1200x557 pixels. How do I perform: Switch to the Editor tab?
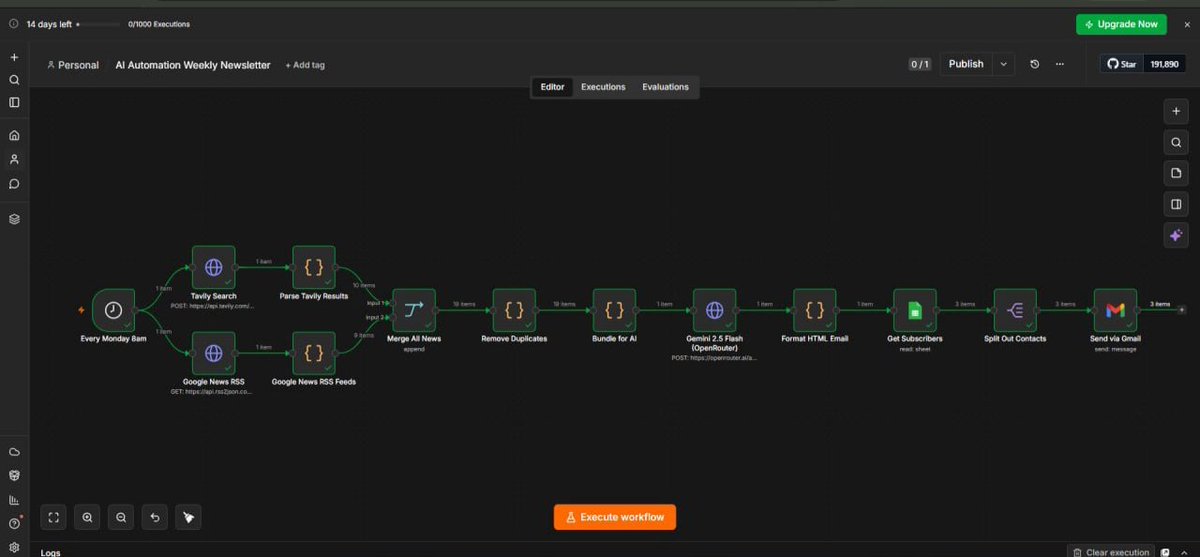click(552, 87)
